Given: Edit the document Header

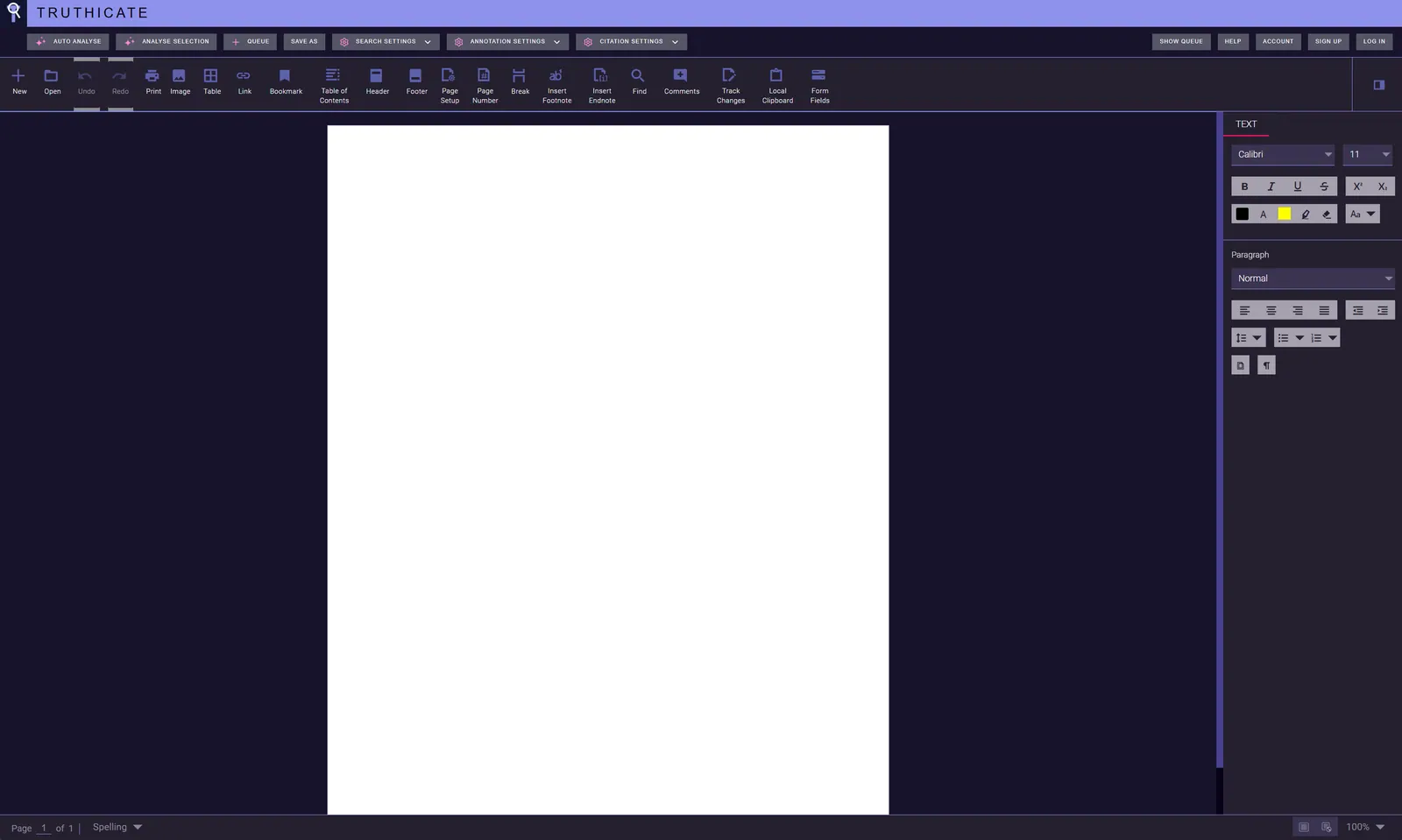Looking at the screenshot, I should tap(377, 81).
